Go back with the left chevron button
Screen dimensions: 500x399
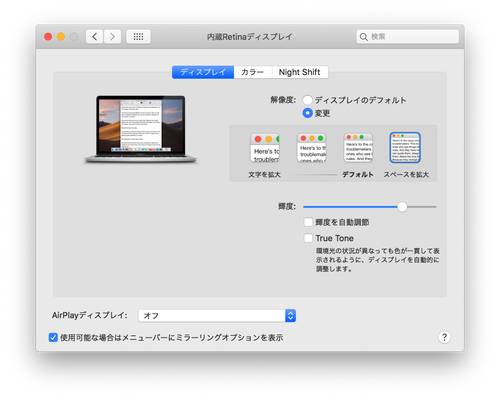point(95,37)
